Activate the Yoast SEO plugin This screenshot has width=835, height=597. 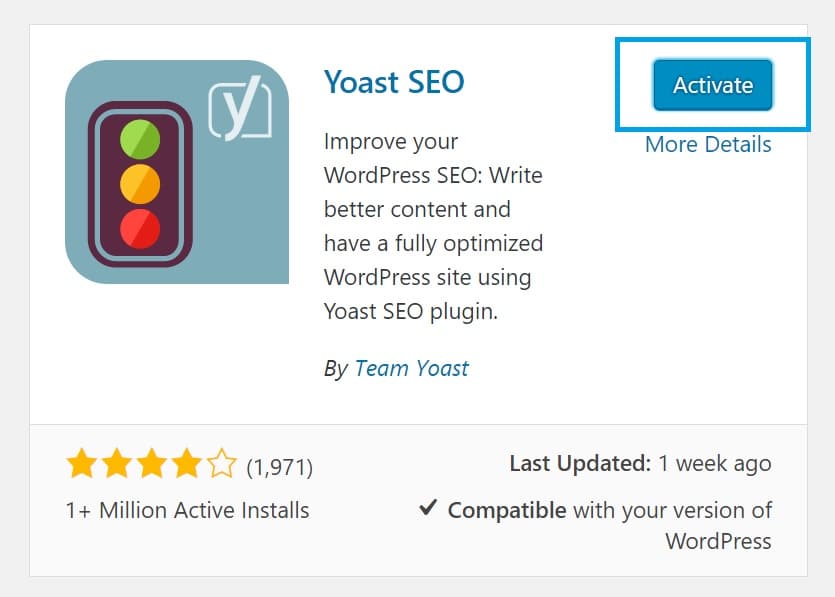tap(713, 85)
